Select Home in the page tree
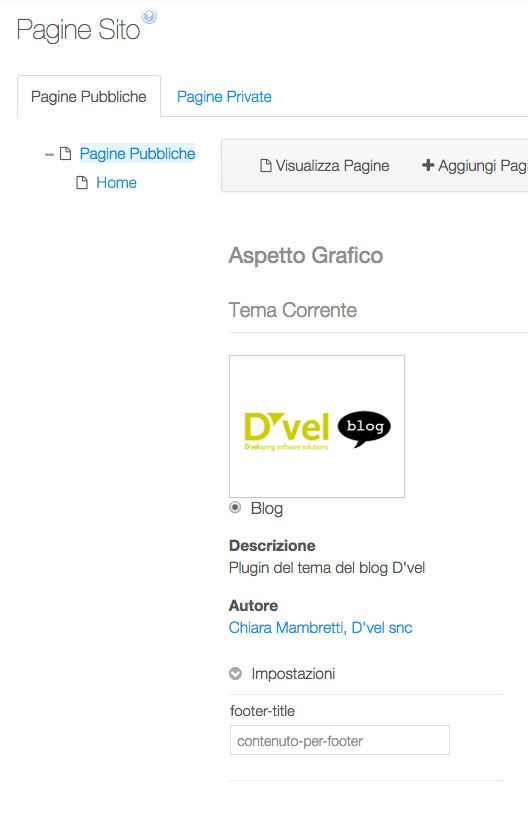Viewport: 528px width, 819px height. 116,183
